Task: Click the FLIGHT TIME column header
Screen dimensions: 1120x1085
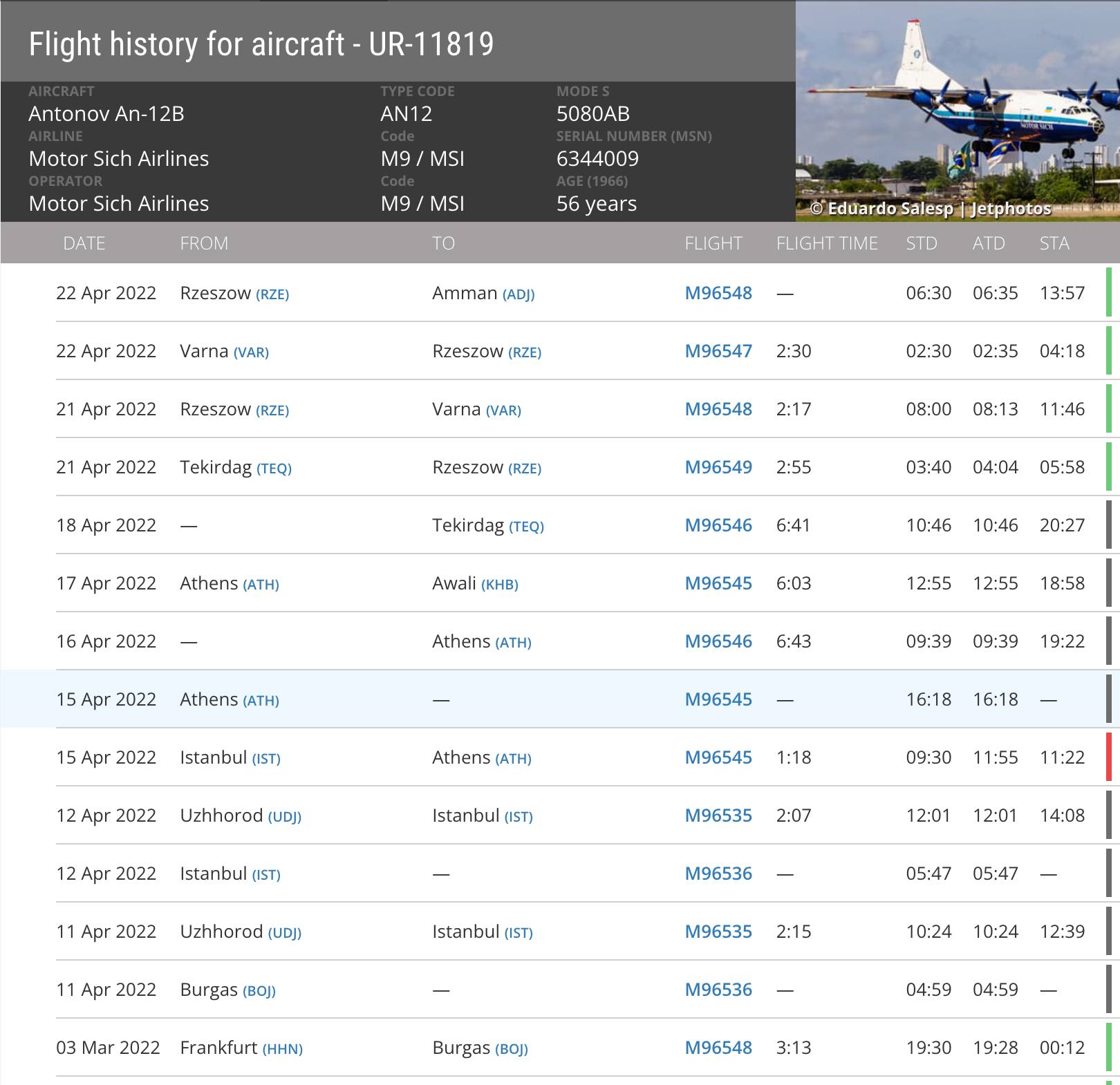Action: point(826,243)
